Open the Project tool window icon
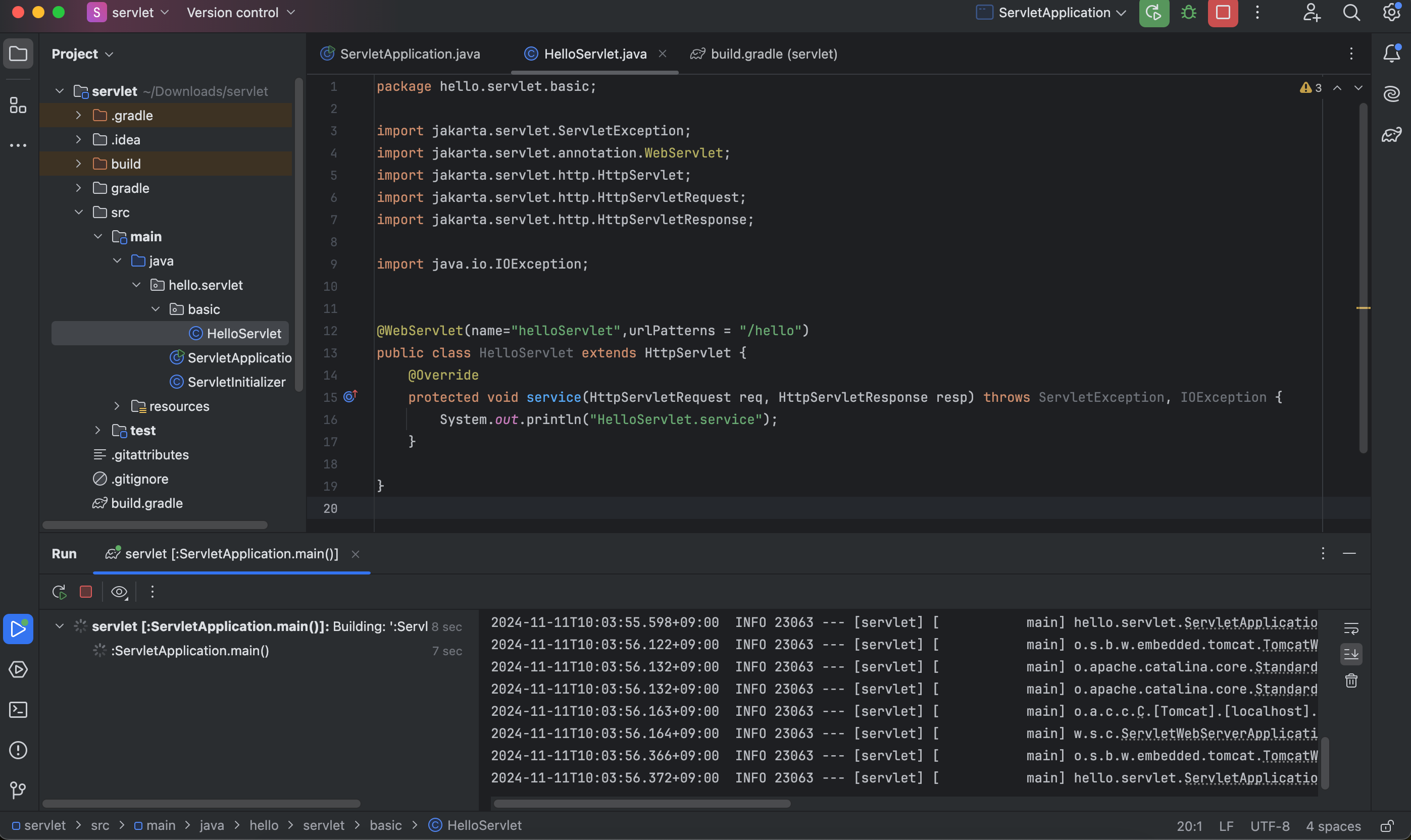Screen dimensions: 1411x840 click(18, 54)
